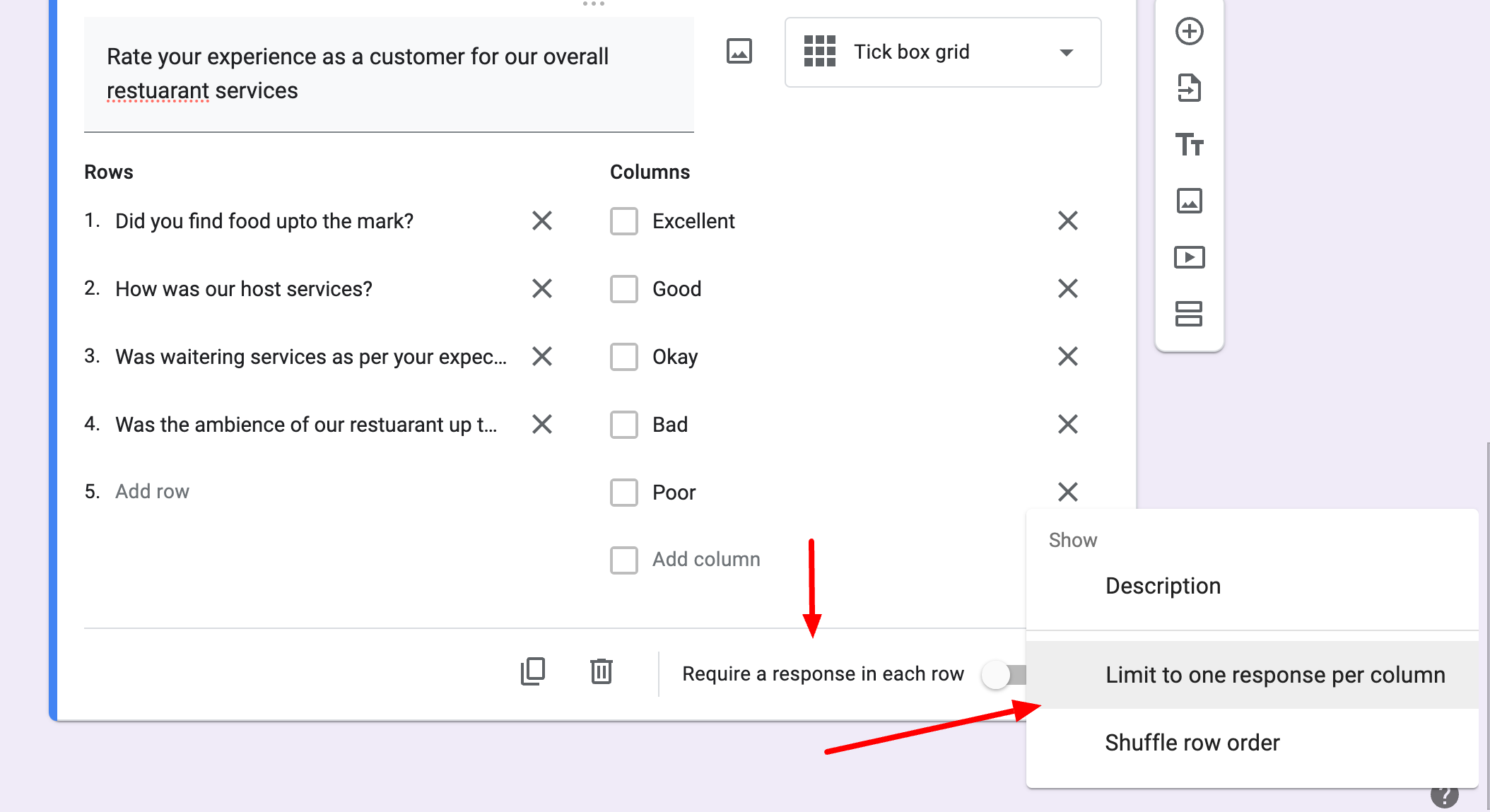This screenshot has height=812, width=1490.
Task: Check the Excellent column checkbox
Action: (x=623, y=221)
